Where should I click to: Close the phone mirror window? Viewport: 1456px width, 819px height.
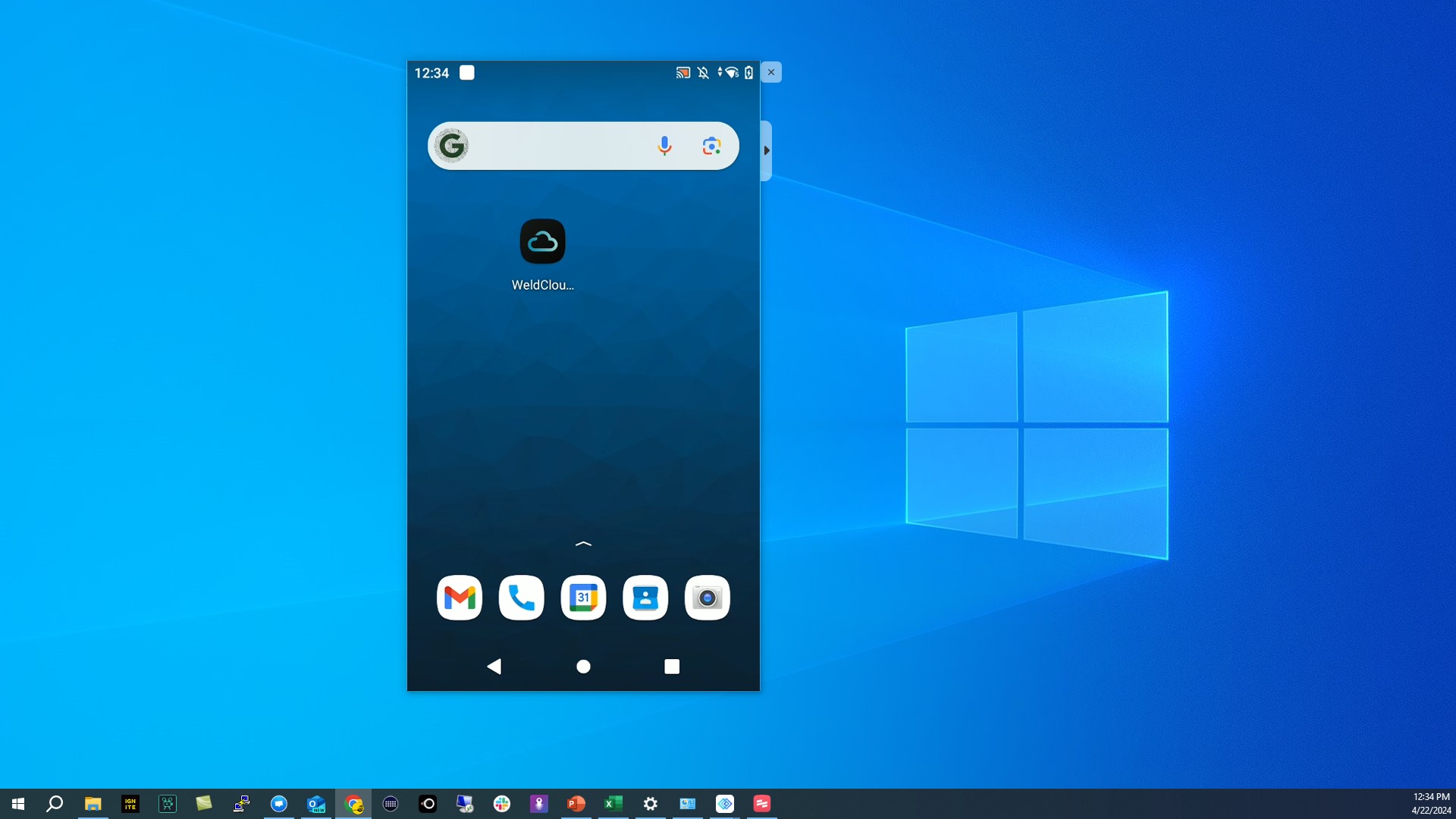point(771,72)
